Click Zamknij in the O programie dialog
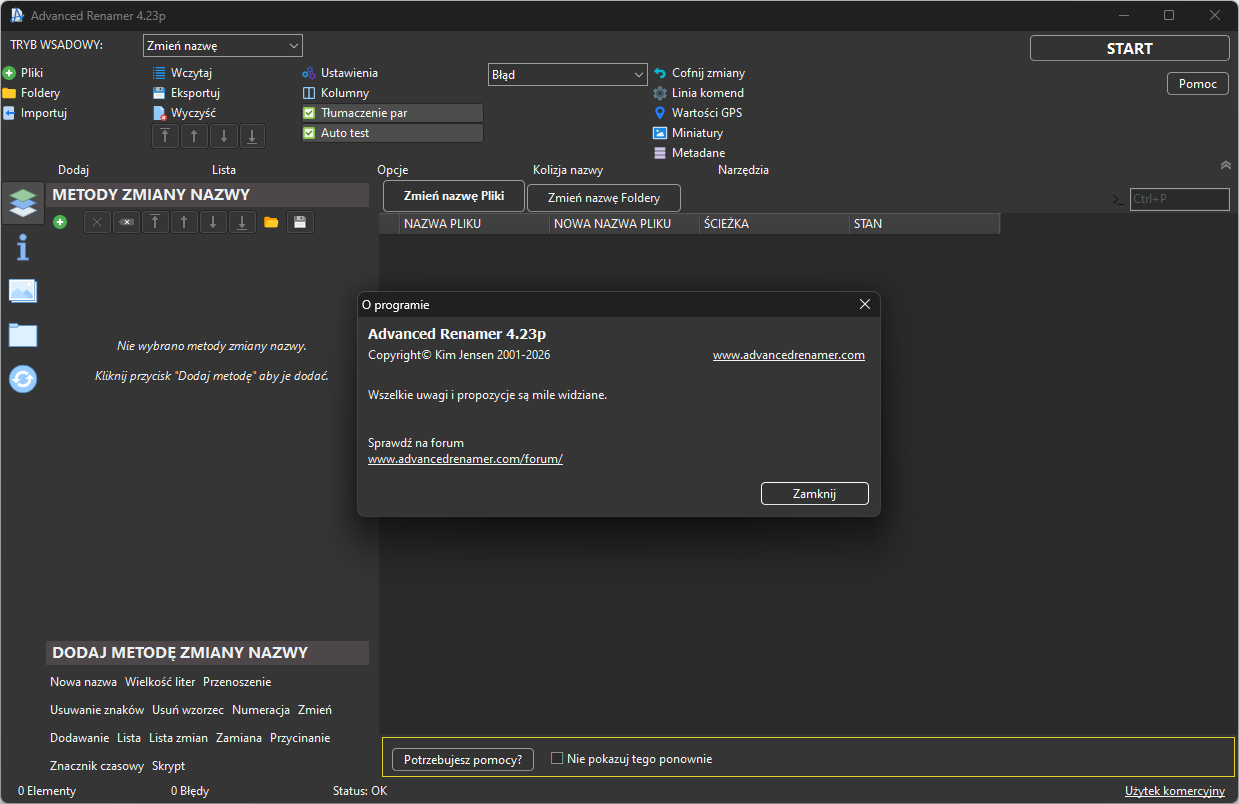The height and width of the screenshot is (804, 1239). (815, 494)
